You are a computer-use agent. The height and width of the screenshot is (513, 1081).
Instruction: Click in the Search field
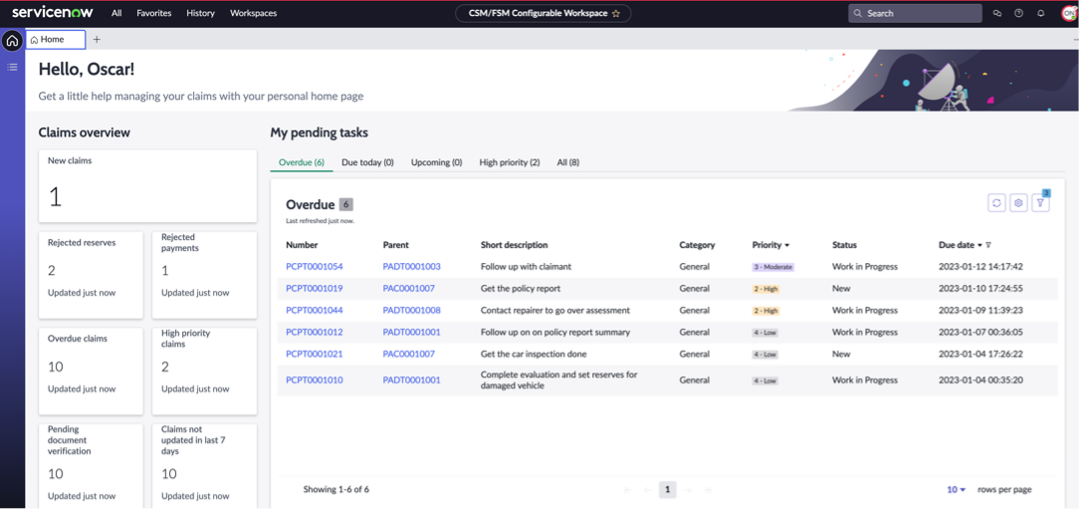(915, 13)
